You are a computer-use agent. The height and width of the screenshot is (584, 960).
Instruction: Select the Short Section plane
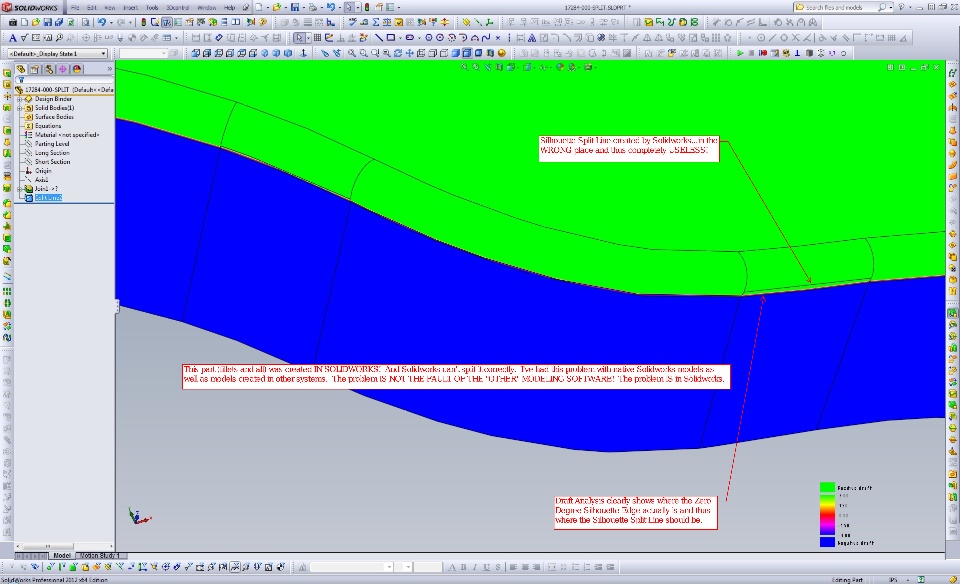[52, 162]
